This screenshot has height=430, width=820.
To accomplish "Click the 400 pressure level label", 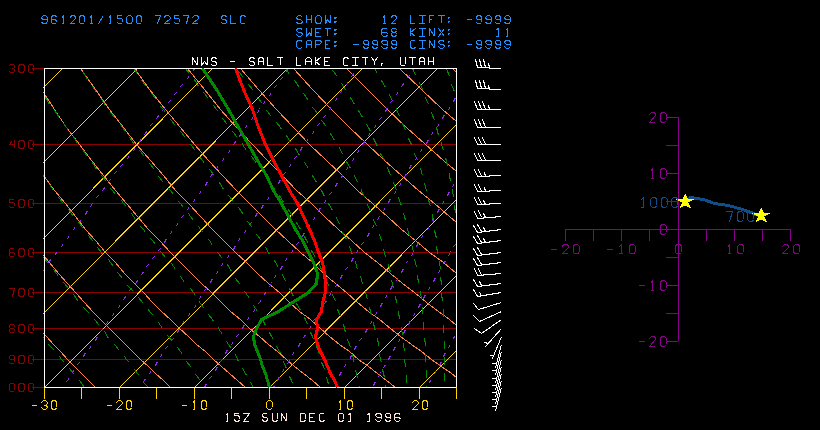I will [22, 144].
